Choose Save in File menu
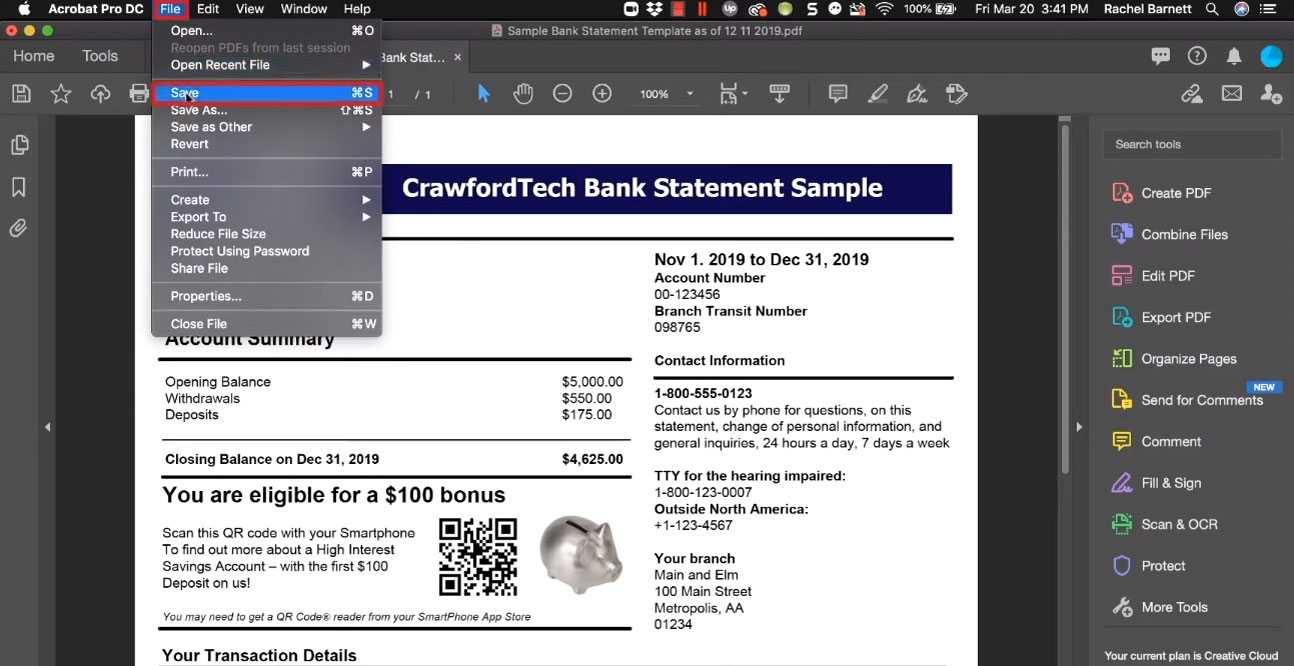The width and height of the screenshot is (1294, 666). click(x=267, y=93)
